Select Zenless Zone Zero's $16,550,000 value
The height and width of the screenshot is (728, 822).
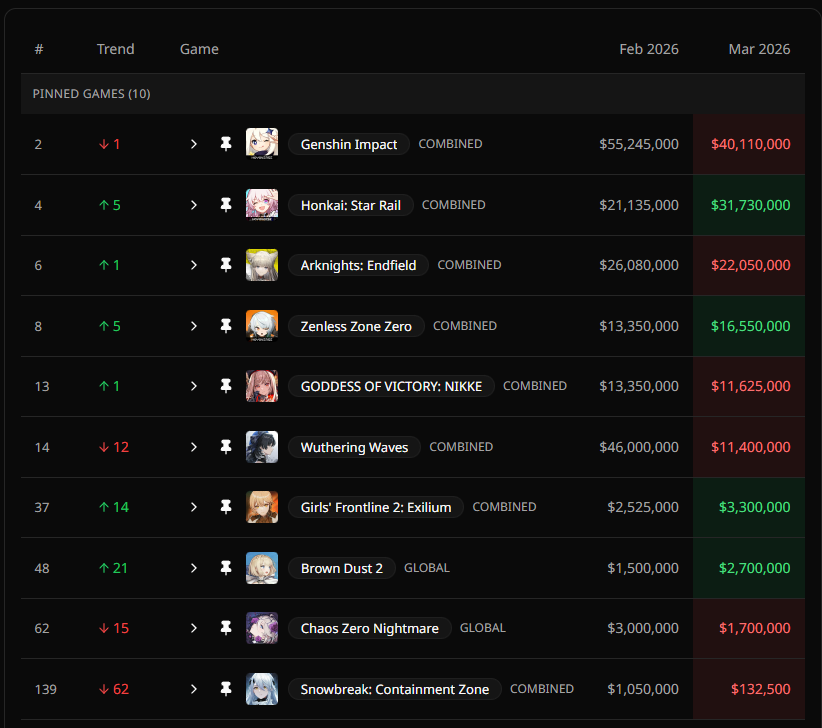[x=751, y=326]
